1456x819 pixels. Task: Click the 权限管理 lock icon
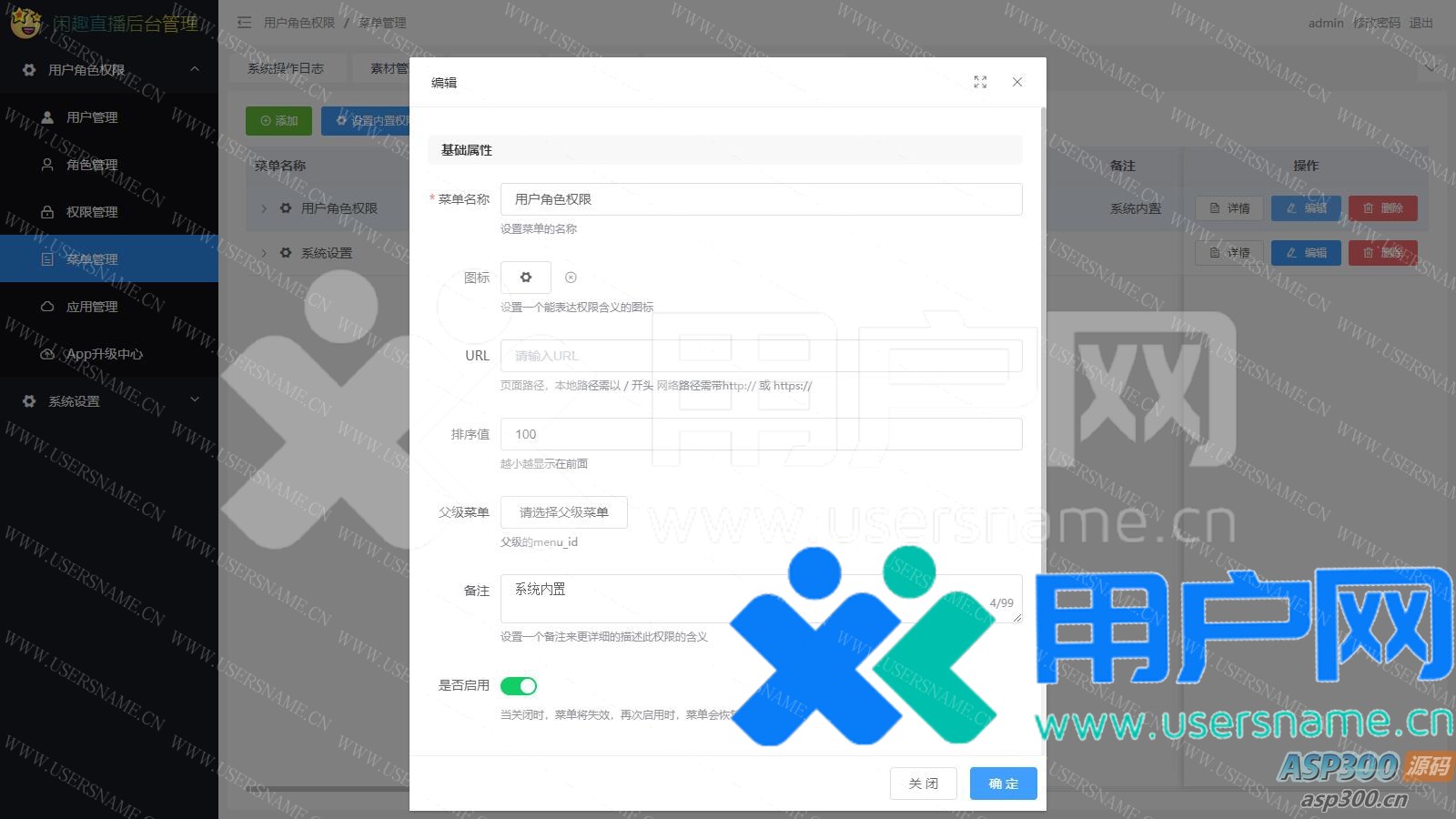pos(47,212)
